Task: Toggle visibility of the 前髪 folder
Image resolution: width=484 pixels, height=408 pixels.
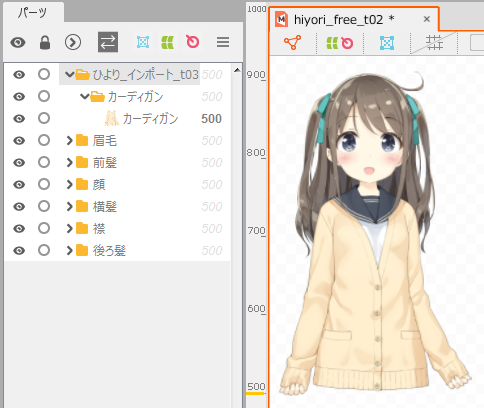Action: click(x=19, y=163)
